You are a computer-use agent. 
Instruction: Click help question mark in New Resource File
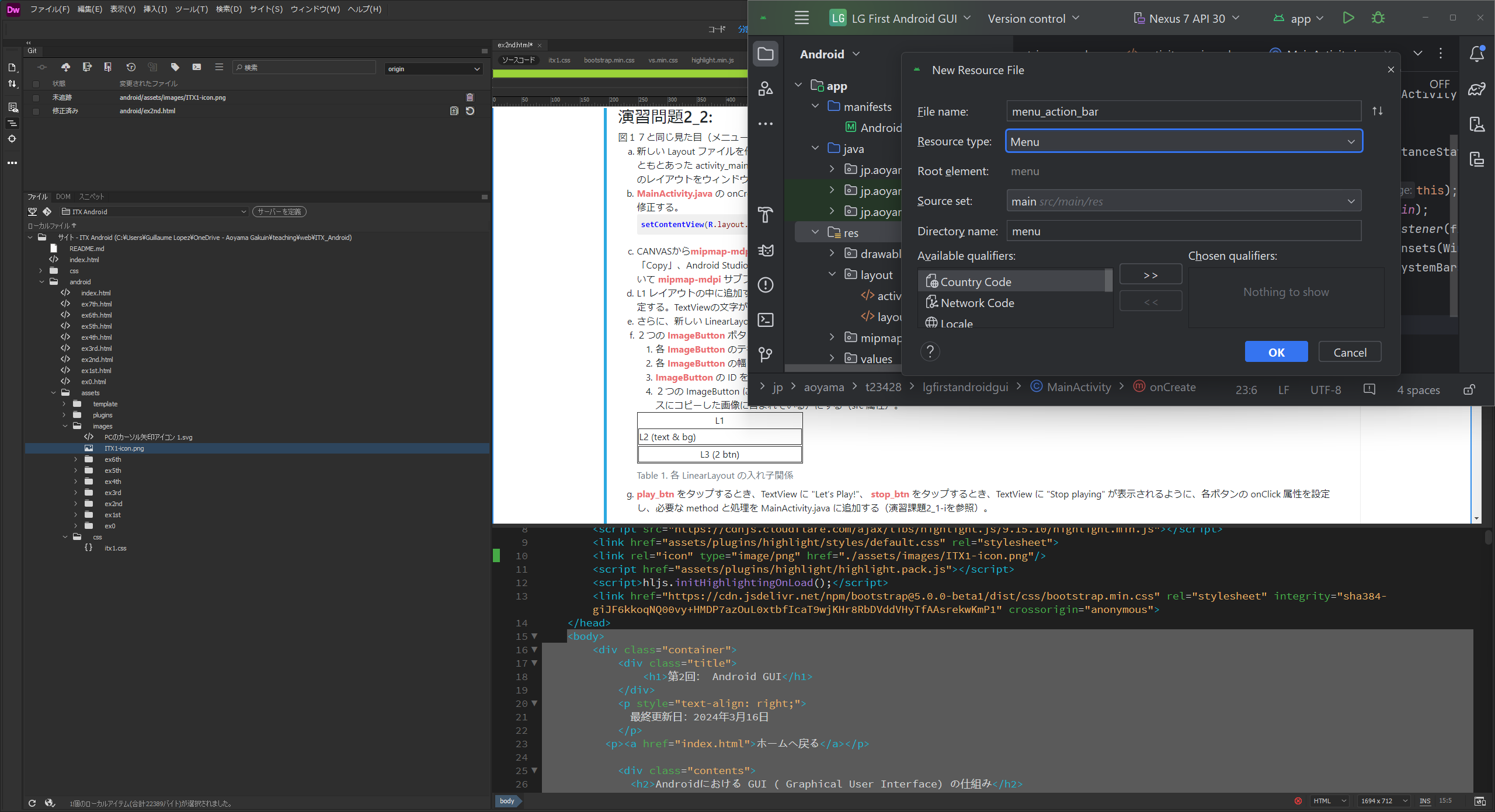tap(930, 351)
